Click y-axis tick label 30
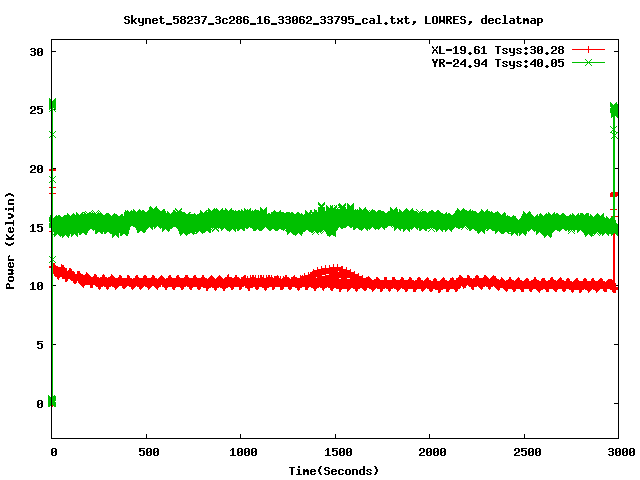 (36, 52)
